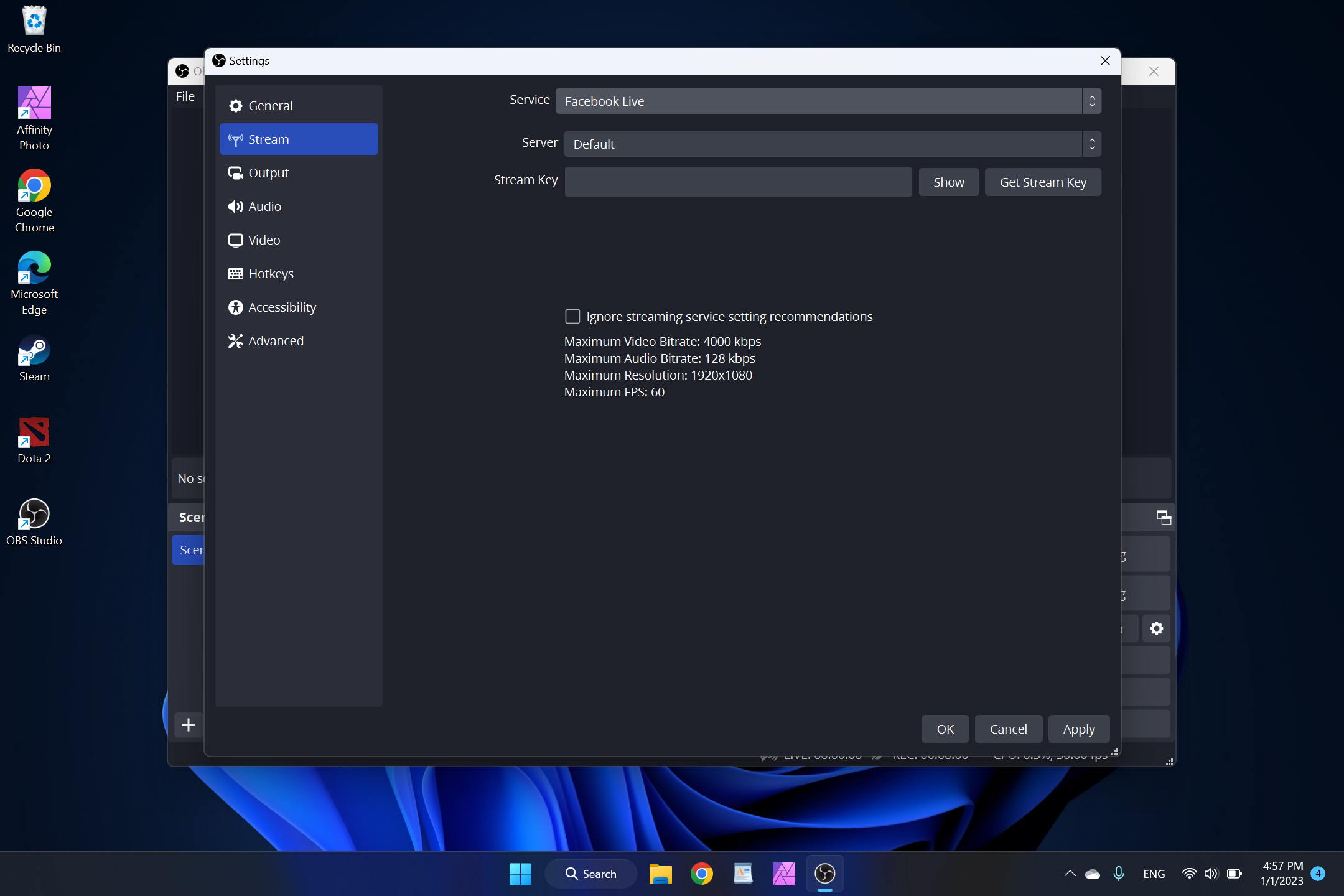
Task: Click Cancel in the Settings dialog
Action: coord(1008,729)
